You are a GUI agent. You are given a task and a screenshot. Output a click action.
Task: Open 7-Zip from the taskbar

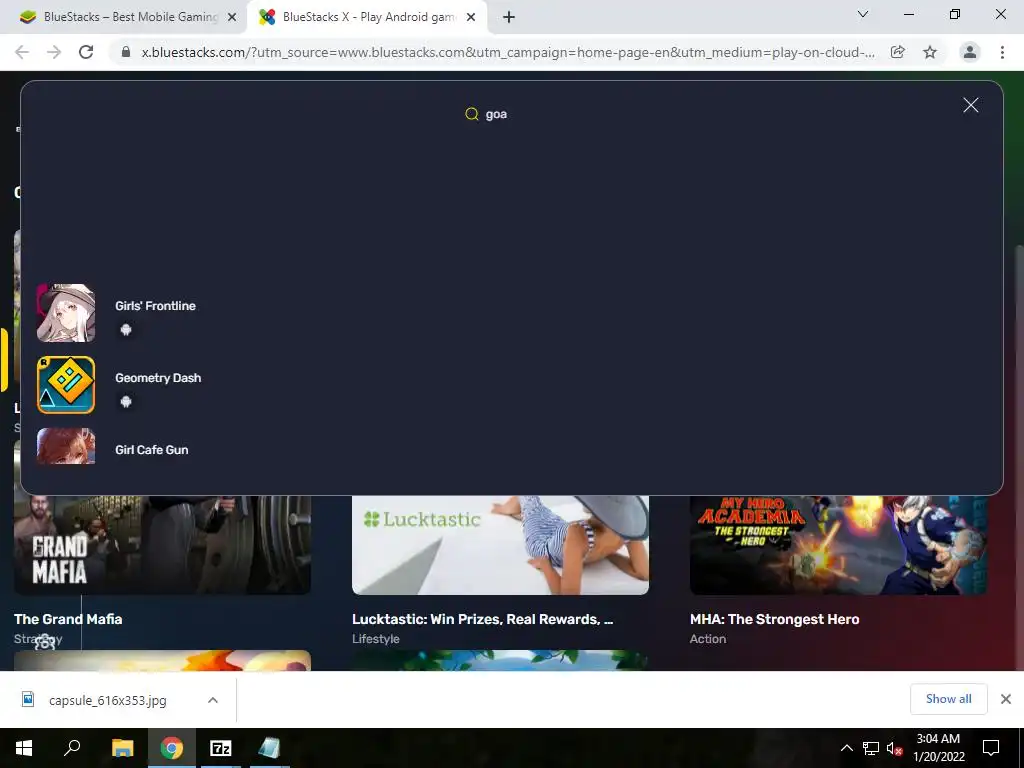point(221,748)
